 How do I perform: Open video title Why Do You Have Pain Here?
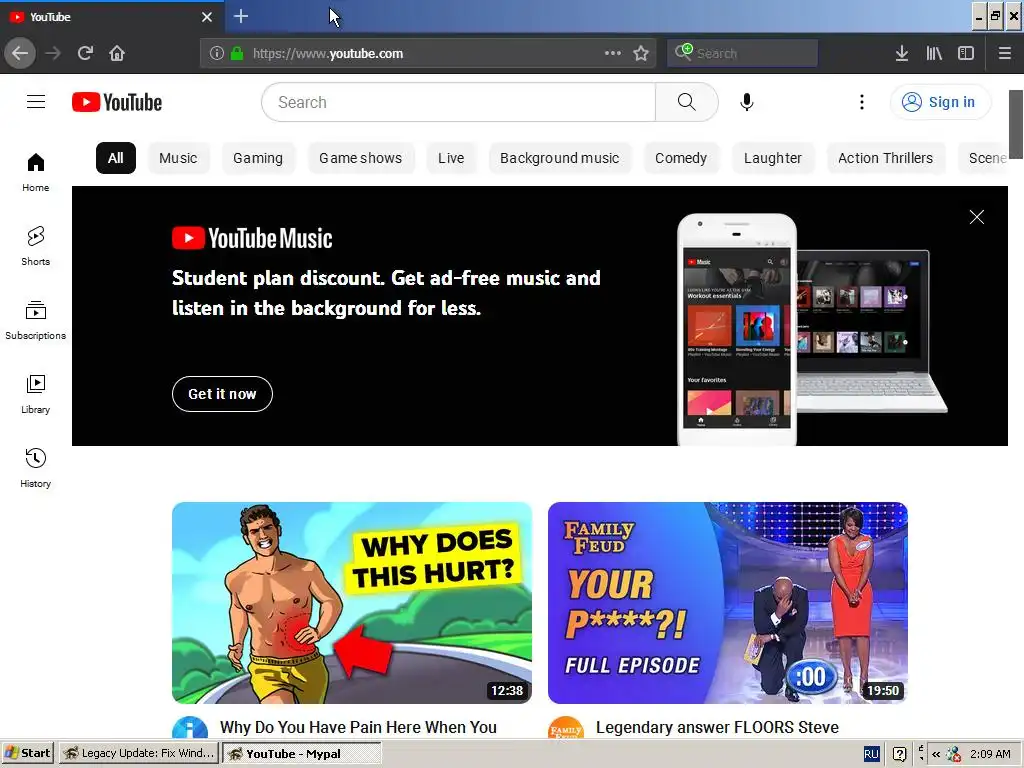pos(359,727)
